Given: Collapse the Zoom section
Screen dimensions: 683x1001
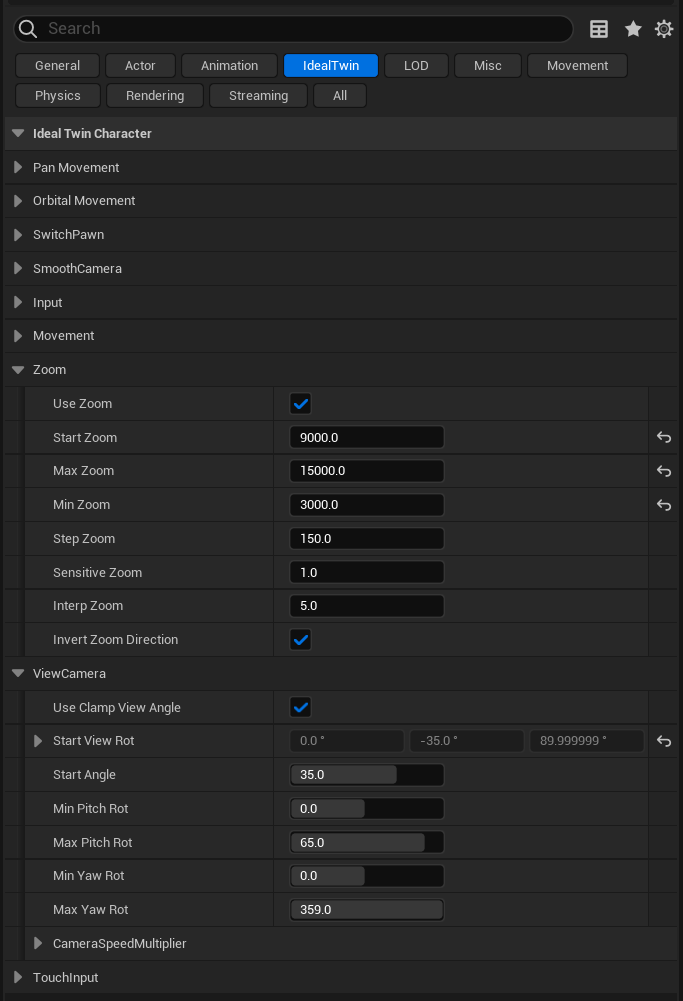Looking at the screenshot, I should click(x=18, y=370).
